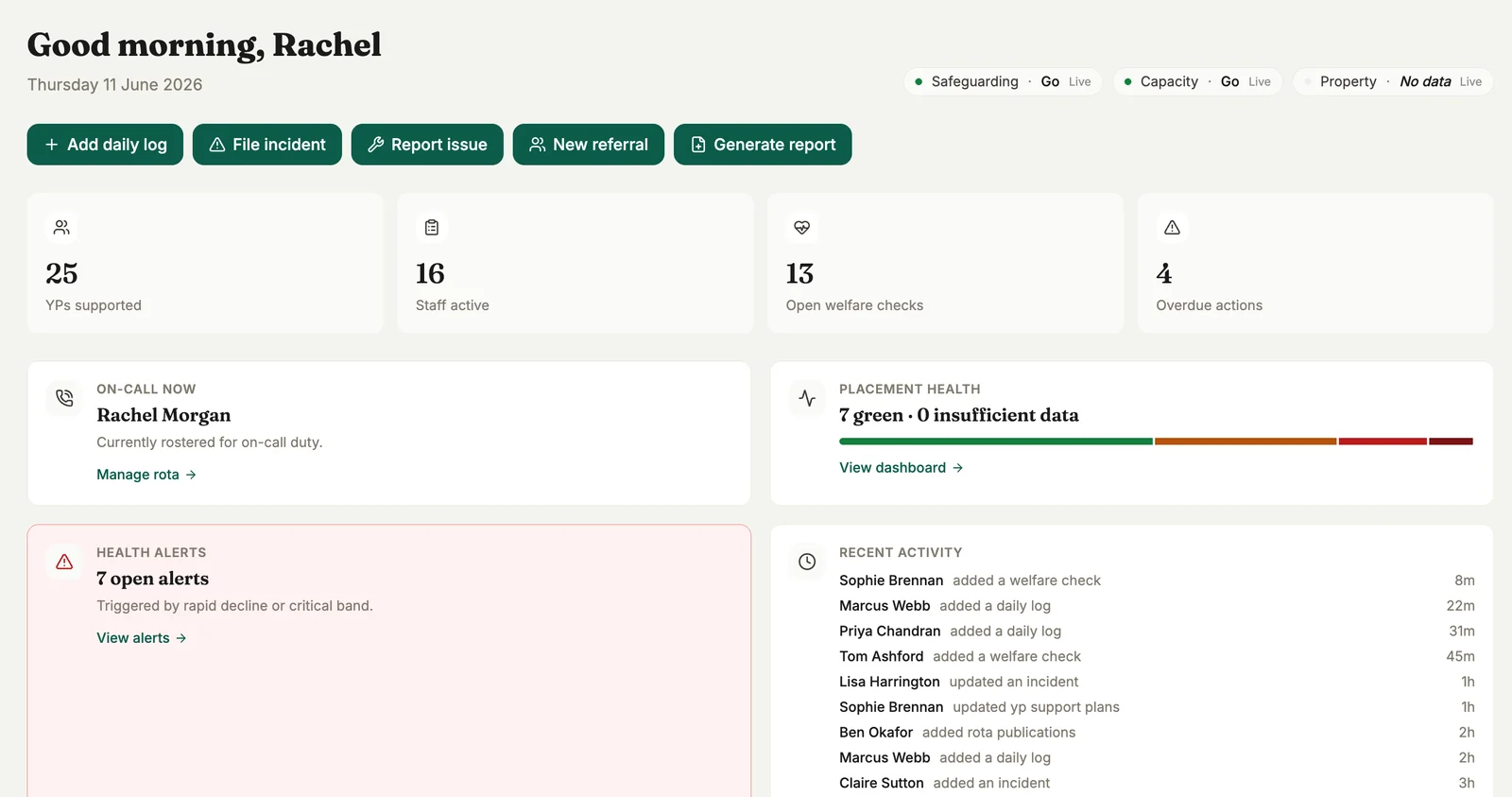Image resolution: width=1512 pixels, height=797 pixels.
Task: Click the YPs supported people icon
Action: [61, 227]
